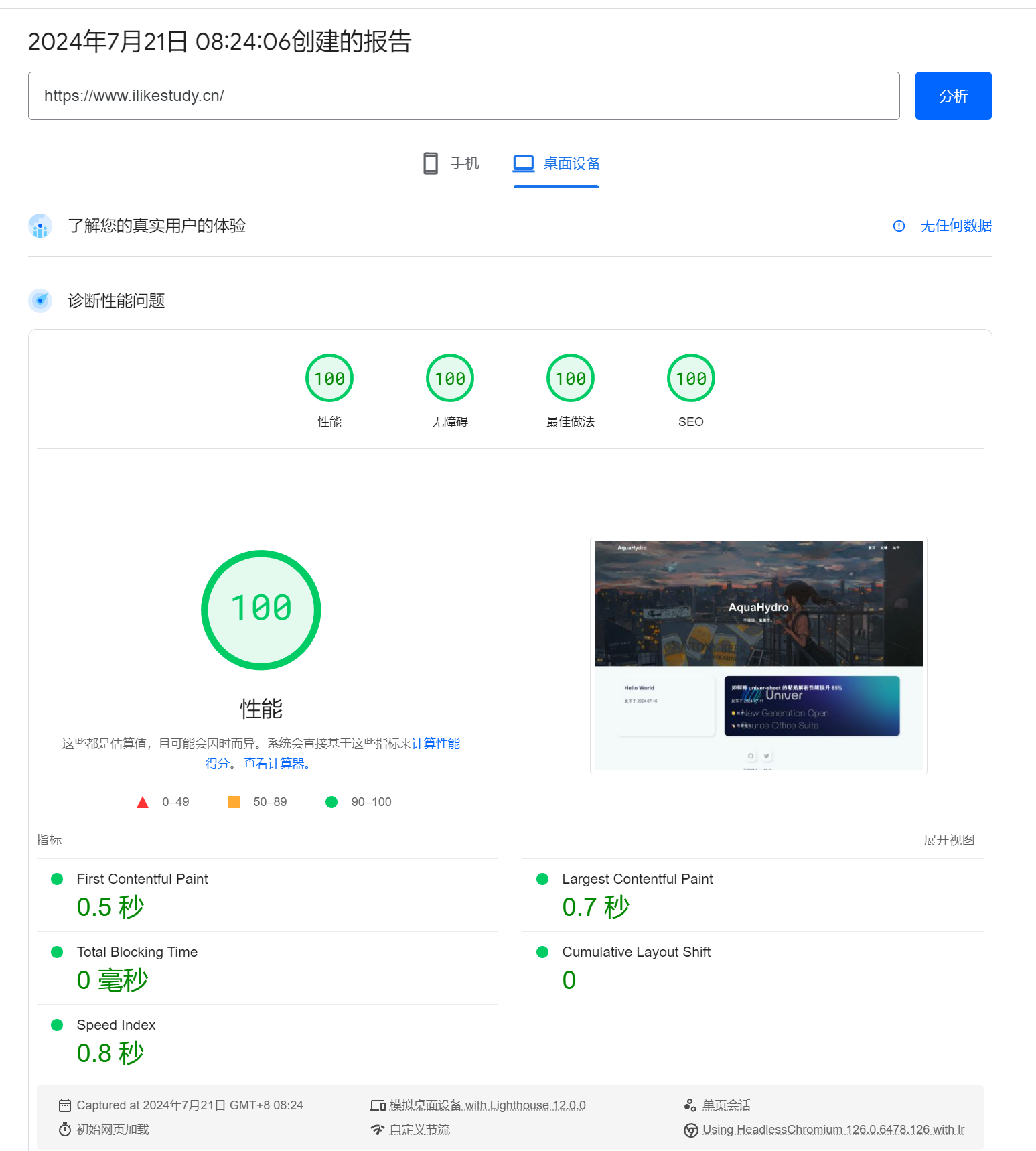Image resolution: width=1036 pixels, height=1151 pixels.
Task: Click the 诊断性能问题 radar icon
Action: pos(40,301)
